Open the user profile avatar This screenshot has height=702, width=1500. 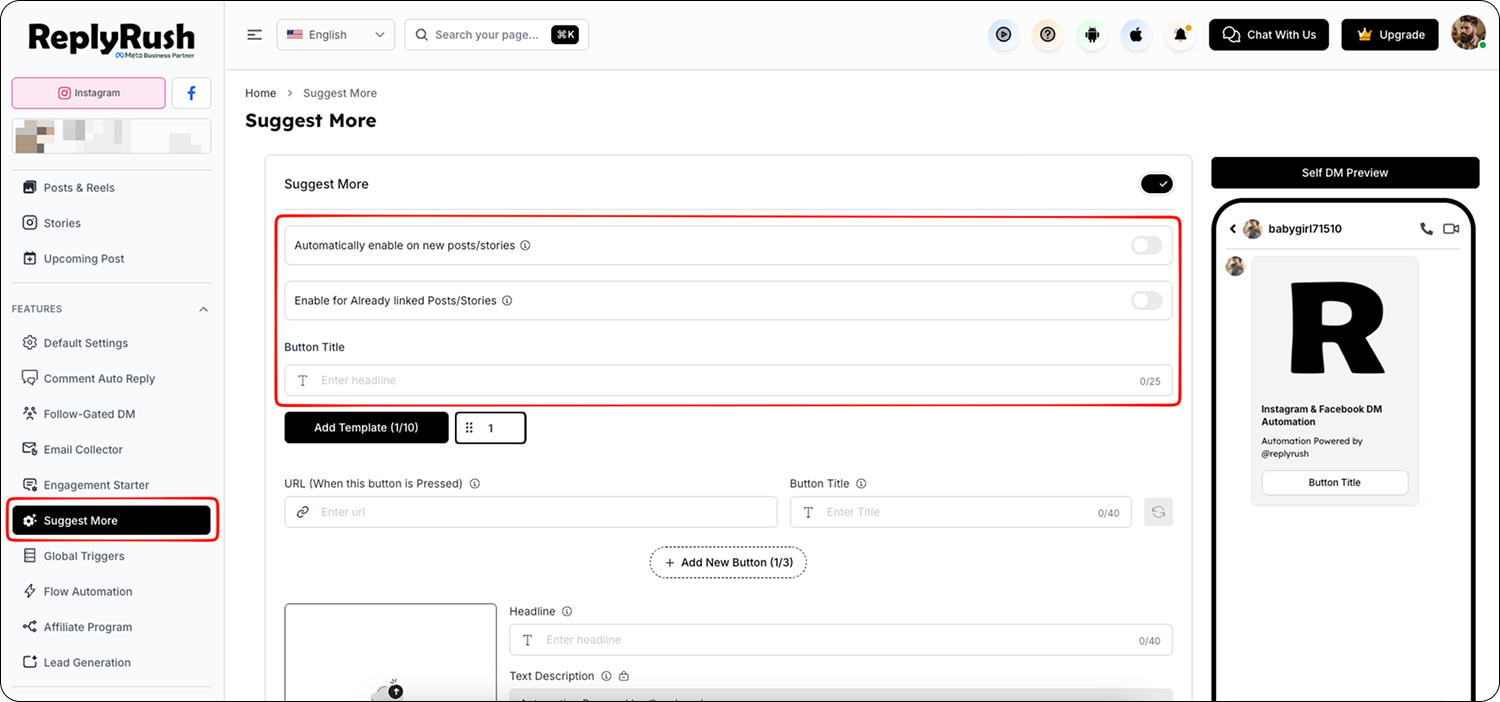1468,33
